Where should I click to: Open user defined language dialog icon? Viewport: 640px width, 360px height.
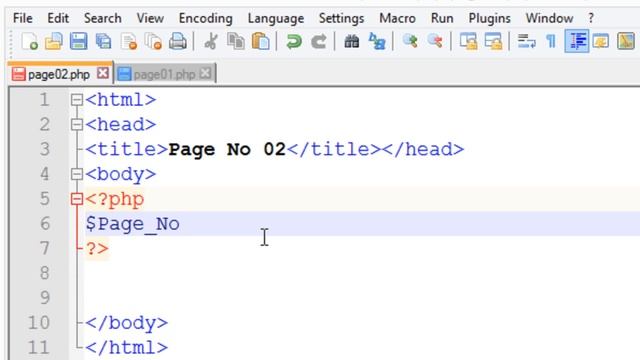coord(601,42)
